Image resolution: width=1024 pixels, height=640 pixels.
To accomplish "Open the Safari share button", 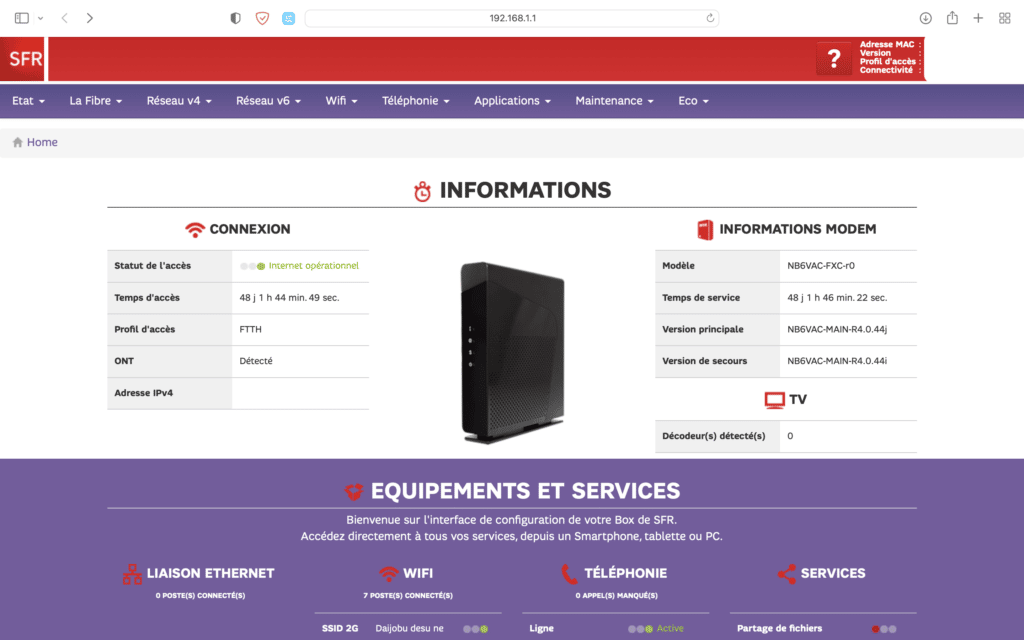I will pyautogui.click(x=952, y=18).
